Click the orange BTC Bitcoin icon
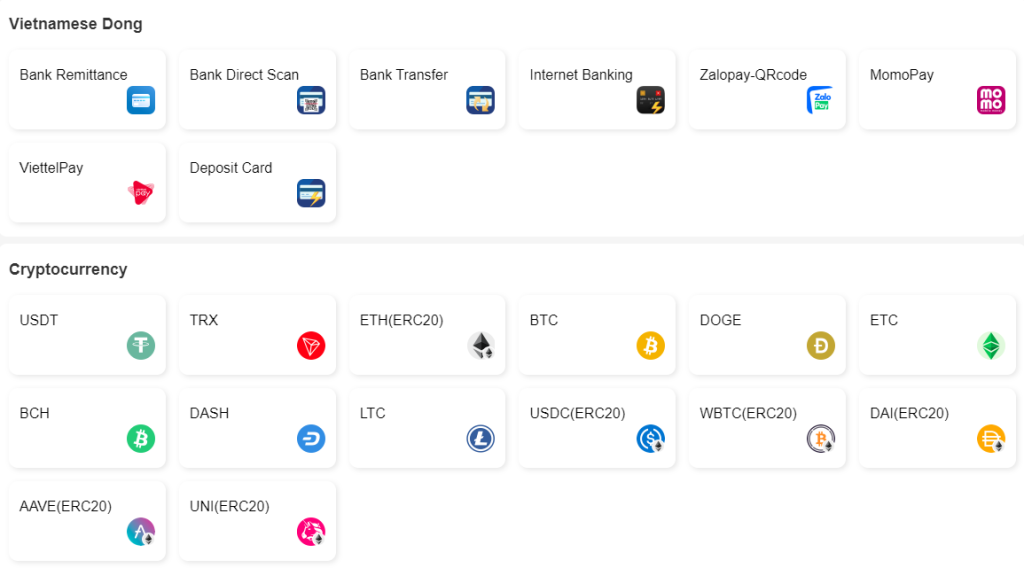Viewport: 1024px width, 568px height. pyautogui.click(x=651, y=346)
